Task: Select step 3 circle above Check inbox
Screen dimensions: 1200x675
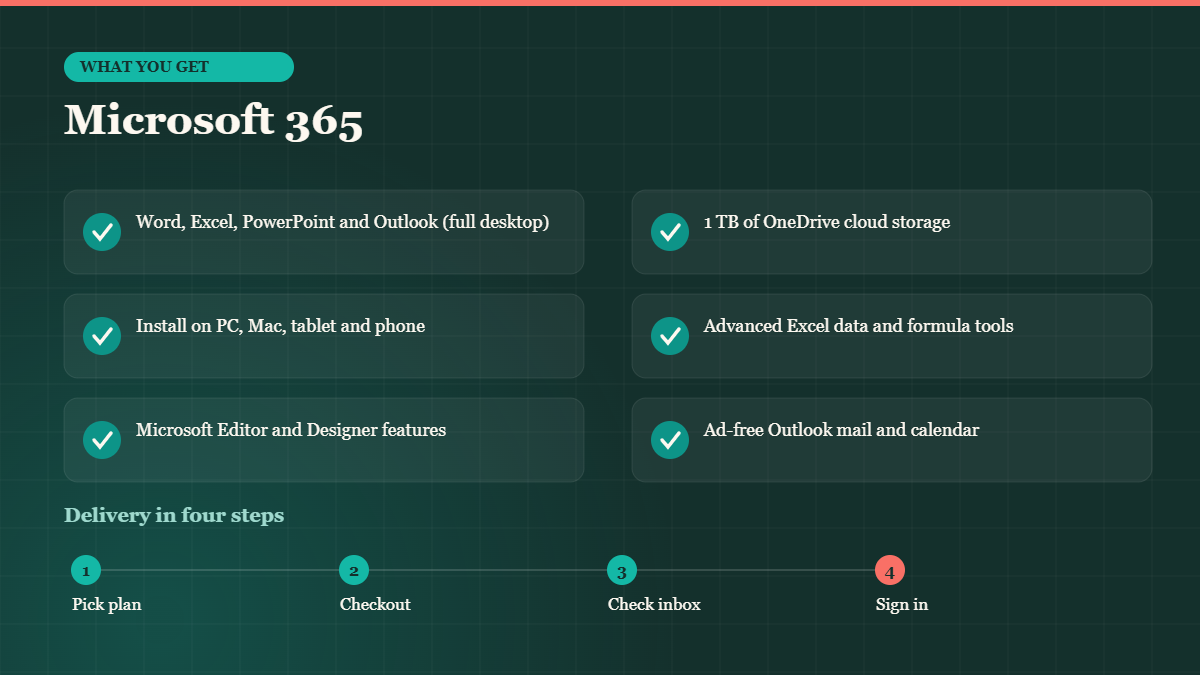Action: click(x=622, y=571)
